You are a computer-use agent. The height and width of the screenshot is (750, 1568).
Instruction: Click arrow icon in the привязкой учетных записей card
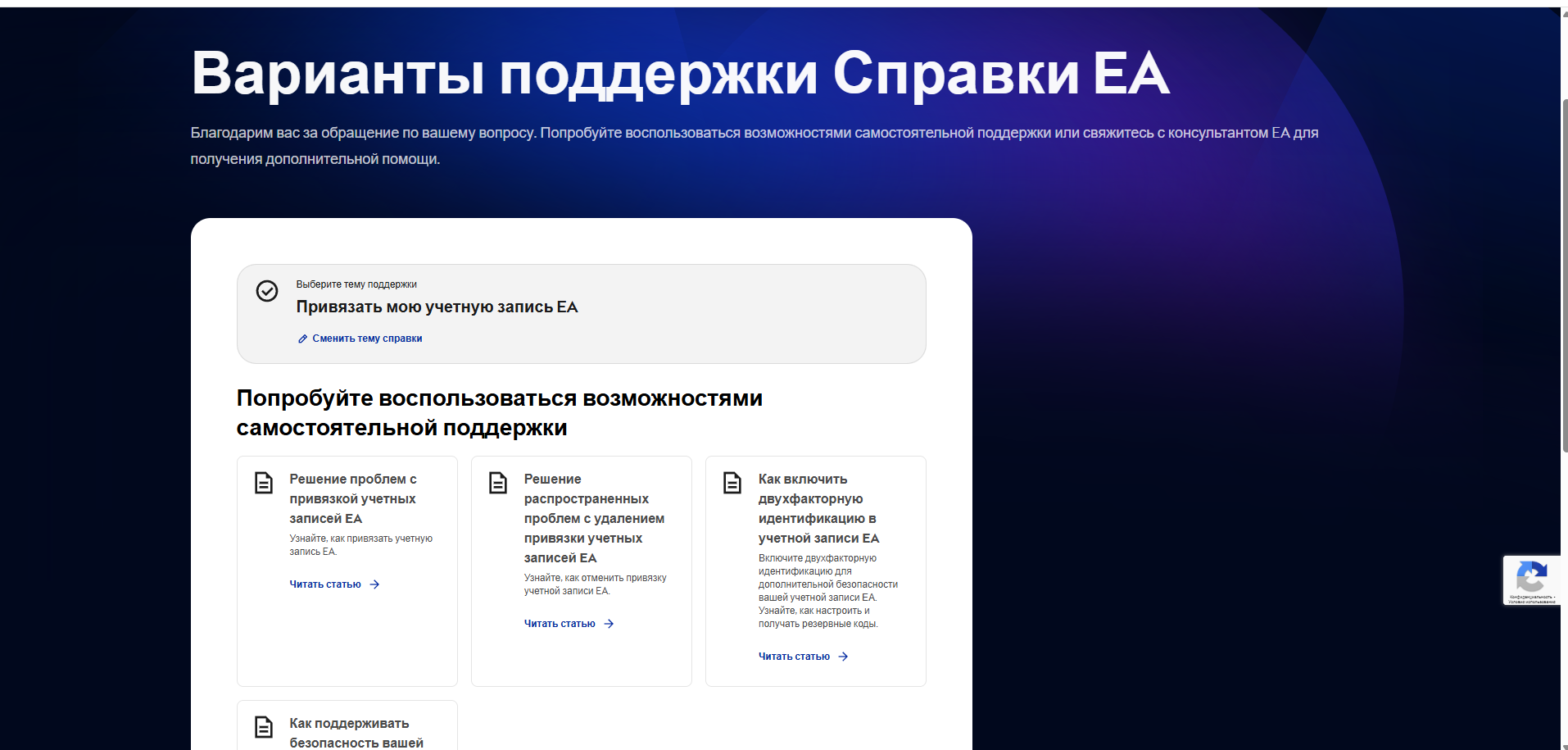pos(374,584)
